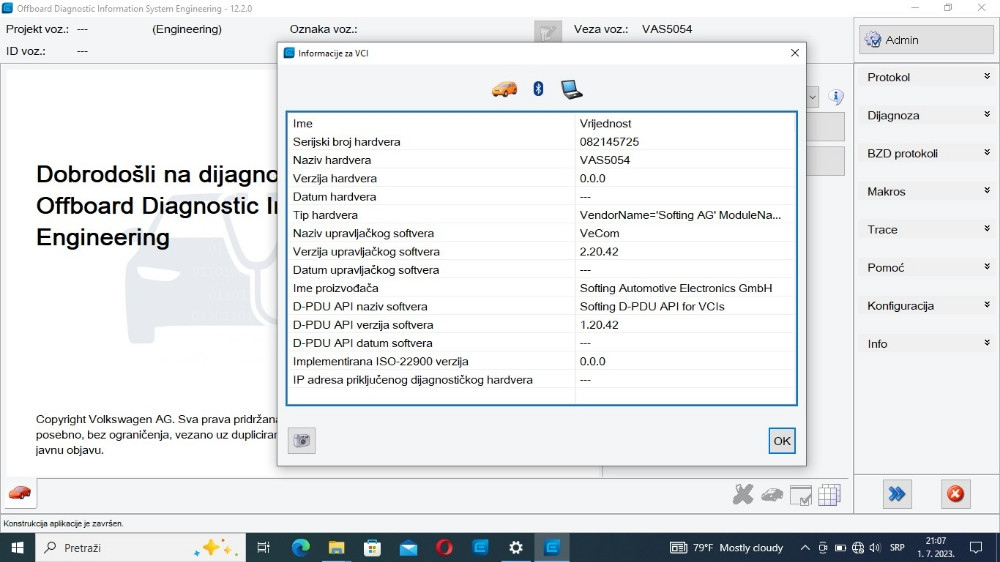The height and width of the screenshot is (562, 1000).
Task: Click value 082145725 in the table
Action: pos(609,142)
